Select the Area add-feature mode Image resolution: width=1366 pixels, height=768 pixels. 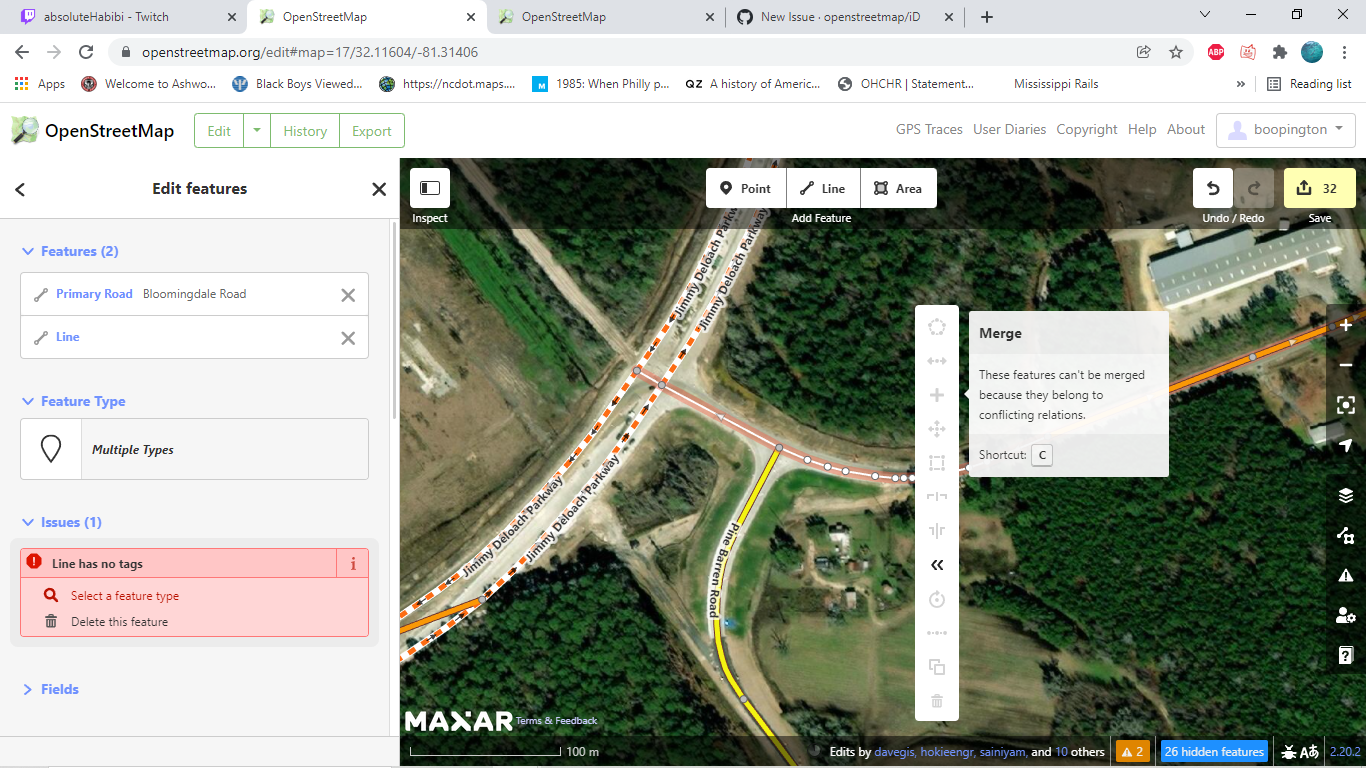pyautogui.click(x=898, y=188)
